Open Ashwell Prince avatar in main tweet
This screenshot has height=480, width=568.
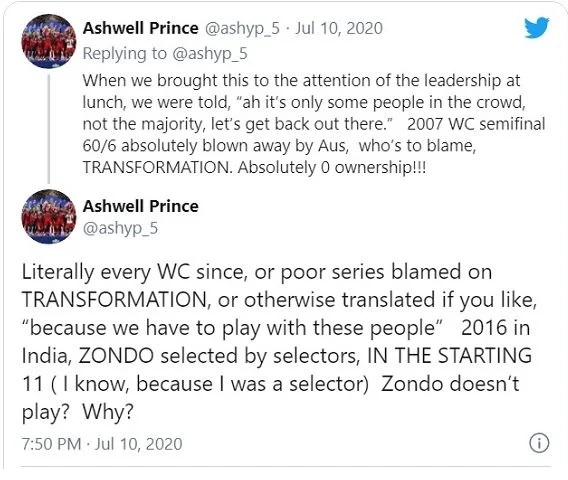click(49, 216)
